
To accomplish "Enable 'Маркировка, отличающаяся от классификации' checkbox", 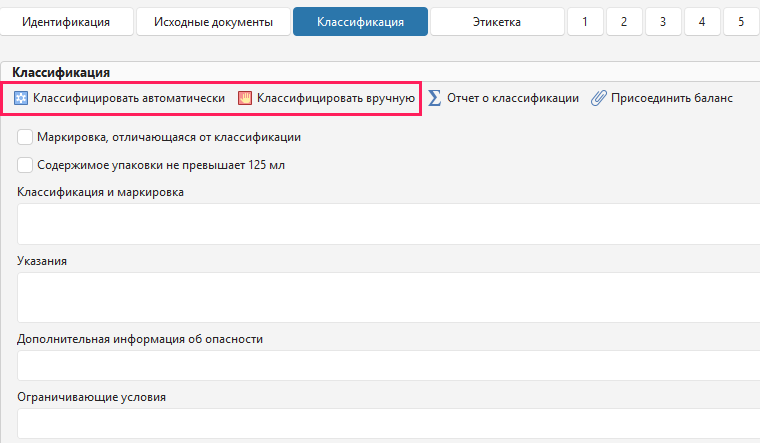I will (x=25, y=137).
